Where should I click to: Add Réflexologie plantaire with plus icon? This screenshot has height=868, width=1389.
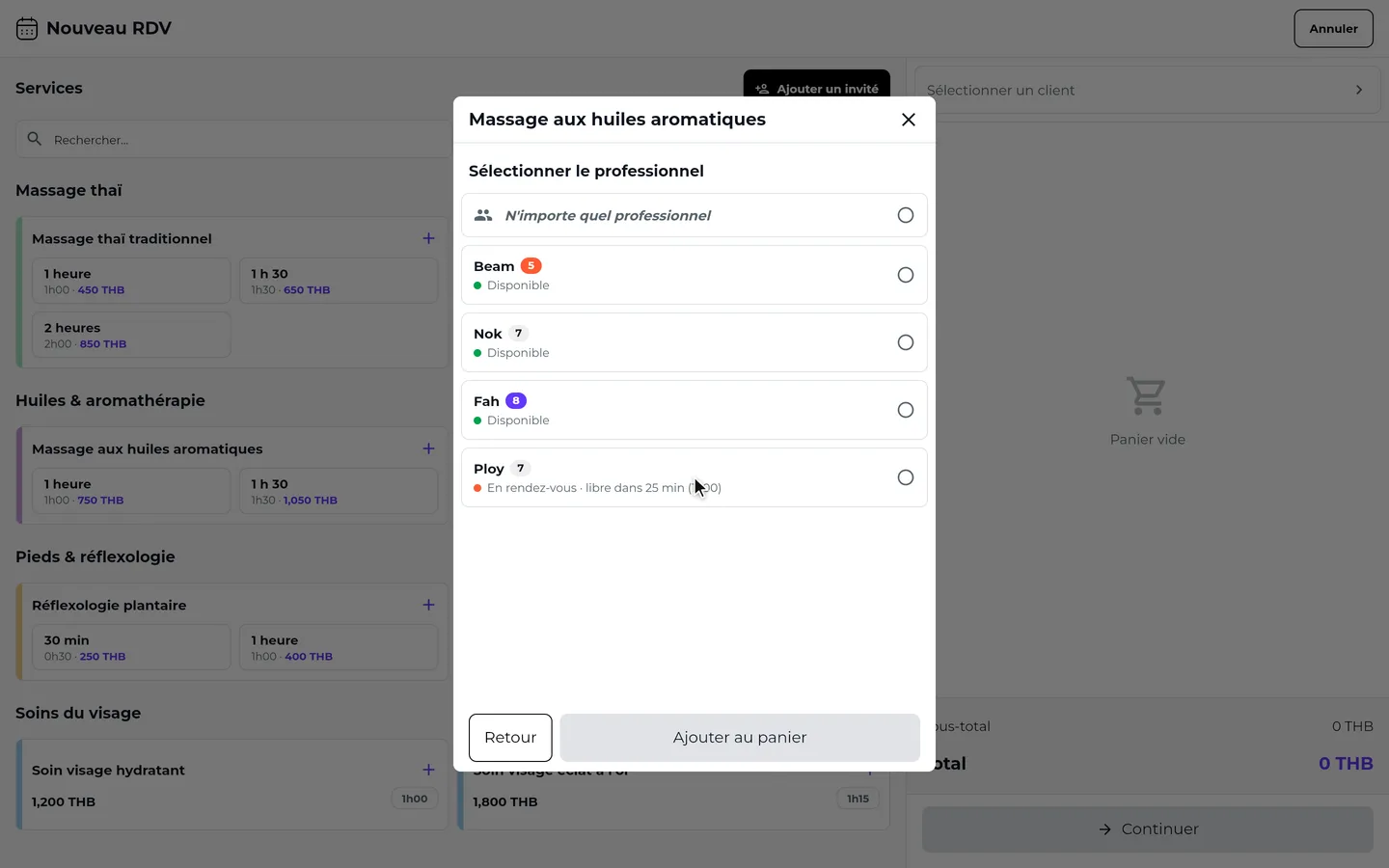428,605
